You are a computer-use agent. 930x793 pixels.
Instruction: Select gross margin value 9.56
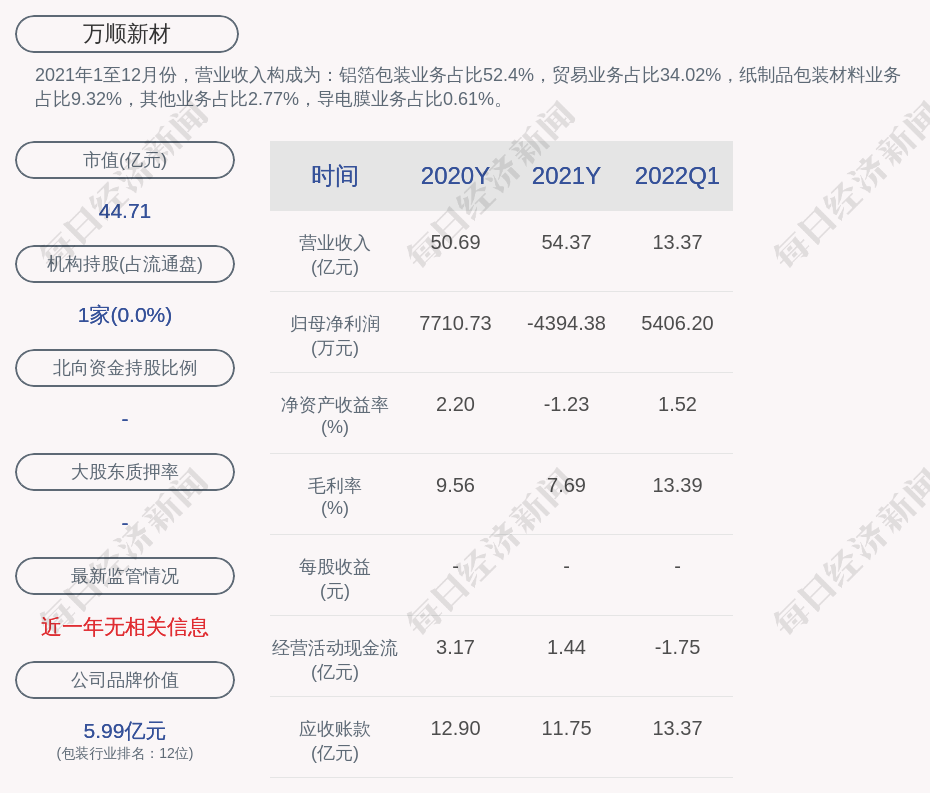(455, 485)
